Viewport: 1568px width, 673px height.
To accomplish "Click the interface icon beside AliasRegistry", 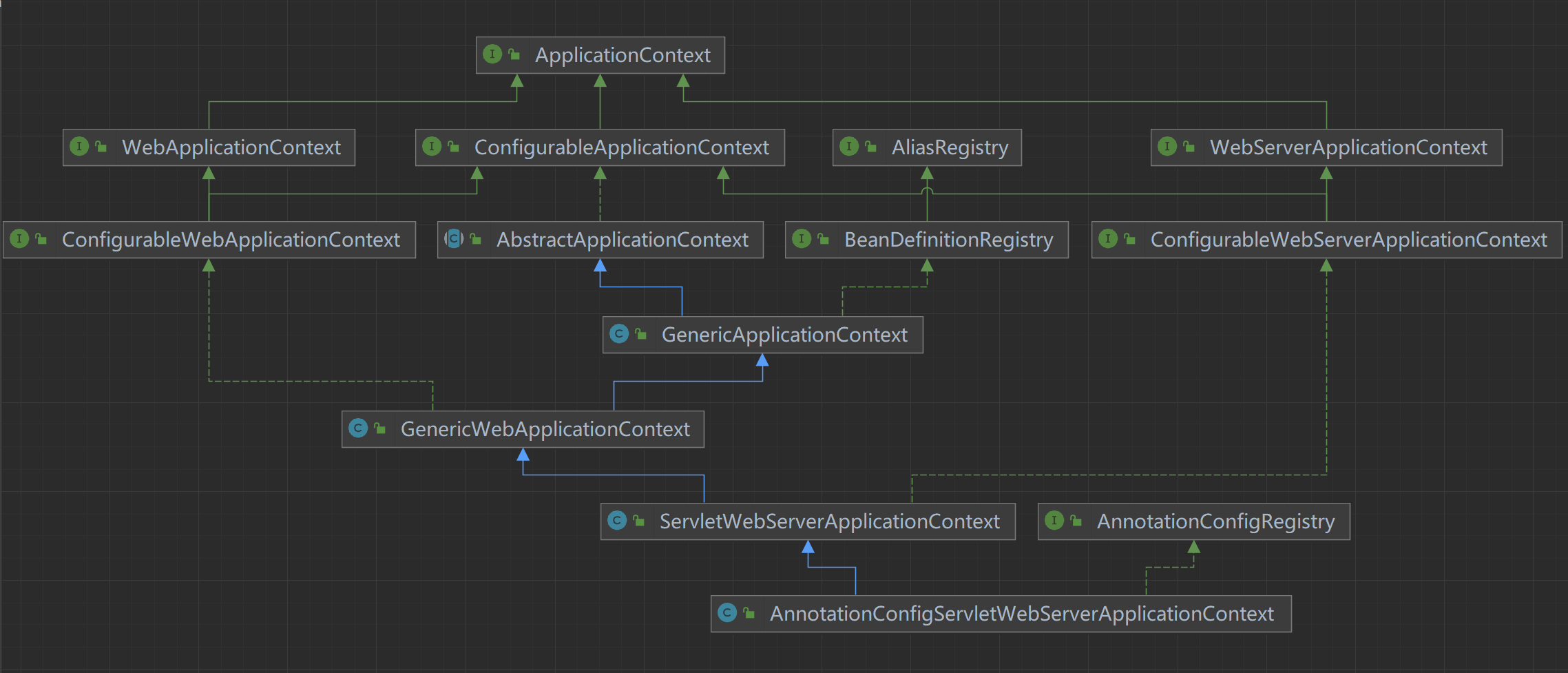I will [849, 146].
